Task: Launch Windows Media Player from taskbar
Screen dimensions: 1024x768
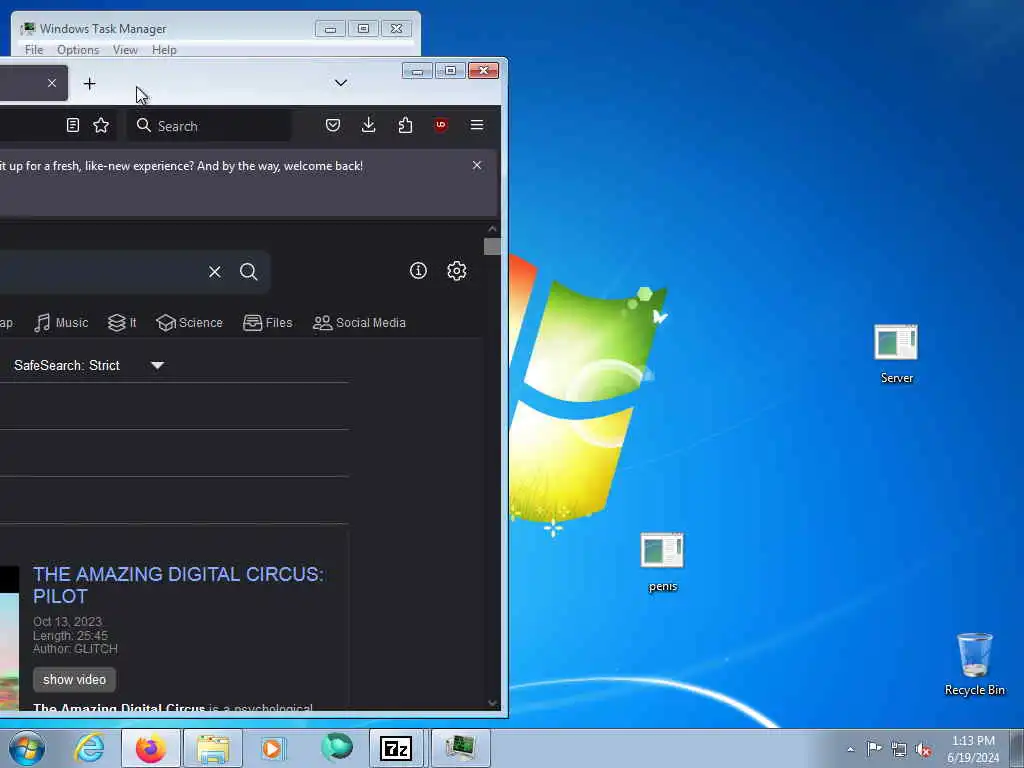Action: (273, 748)
